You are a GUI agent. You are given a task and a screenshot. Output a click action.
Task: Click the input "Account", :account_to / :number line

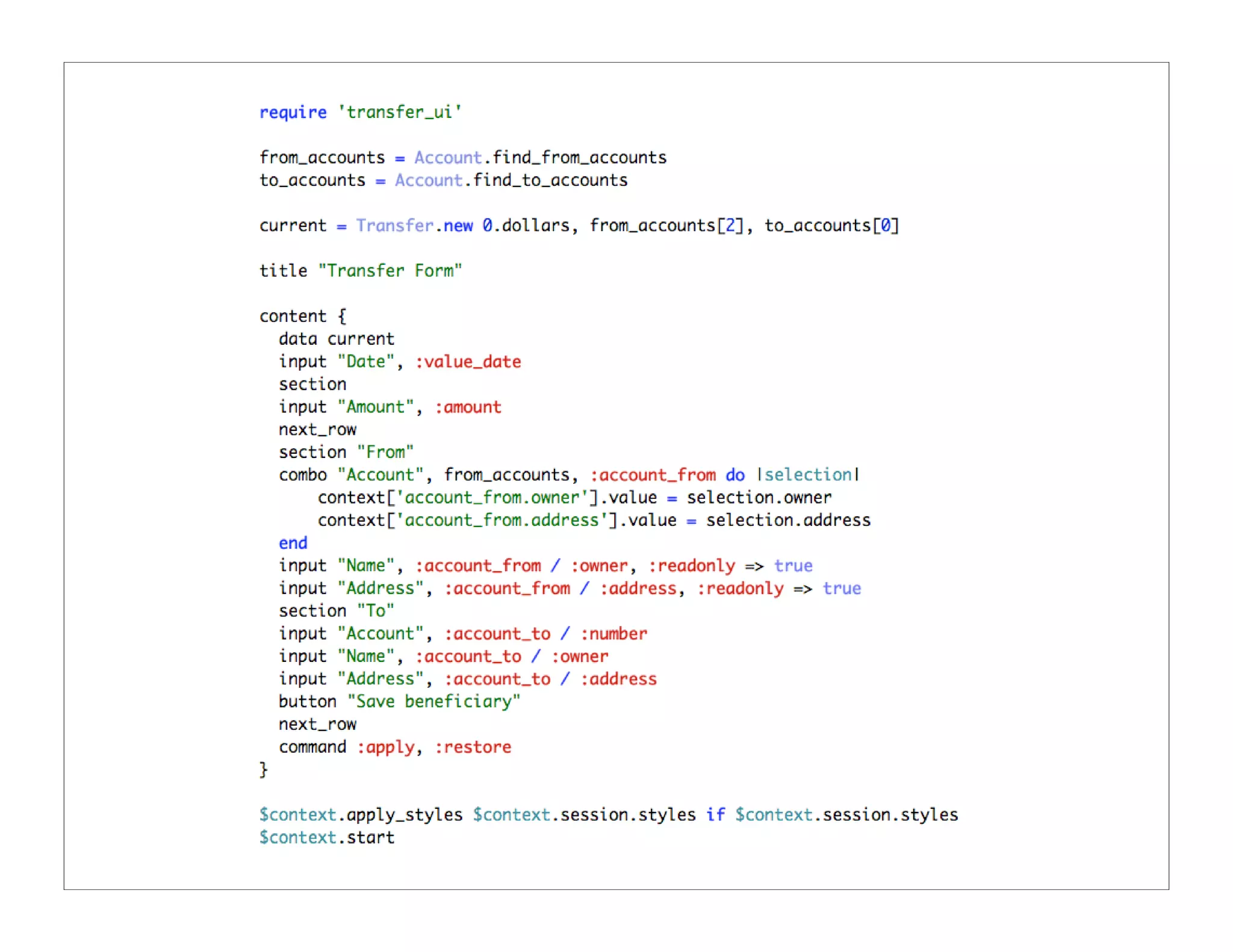point(463,634)
